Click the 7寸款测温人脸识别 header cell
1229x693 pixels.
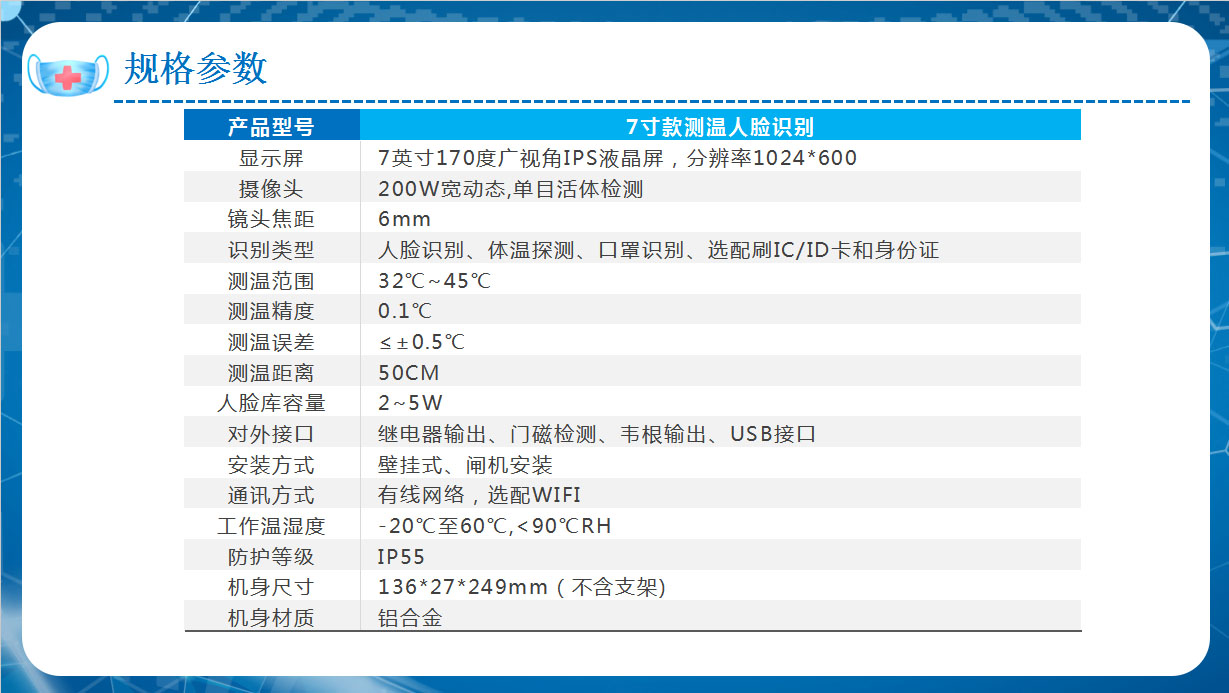point(720,126)
